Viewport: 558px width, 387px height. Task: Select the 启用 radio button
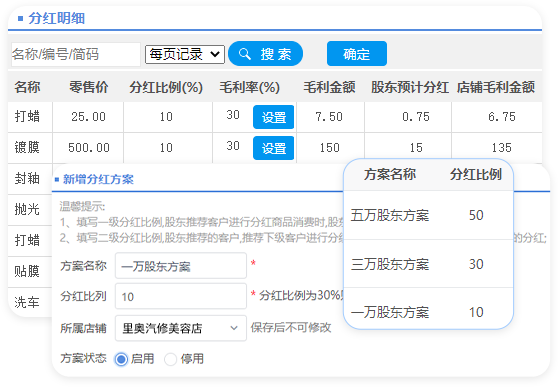point(121,359)
